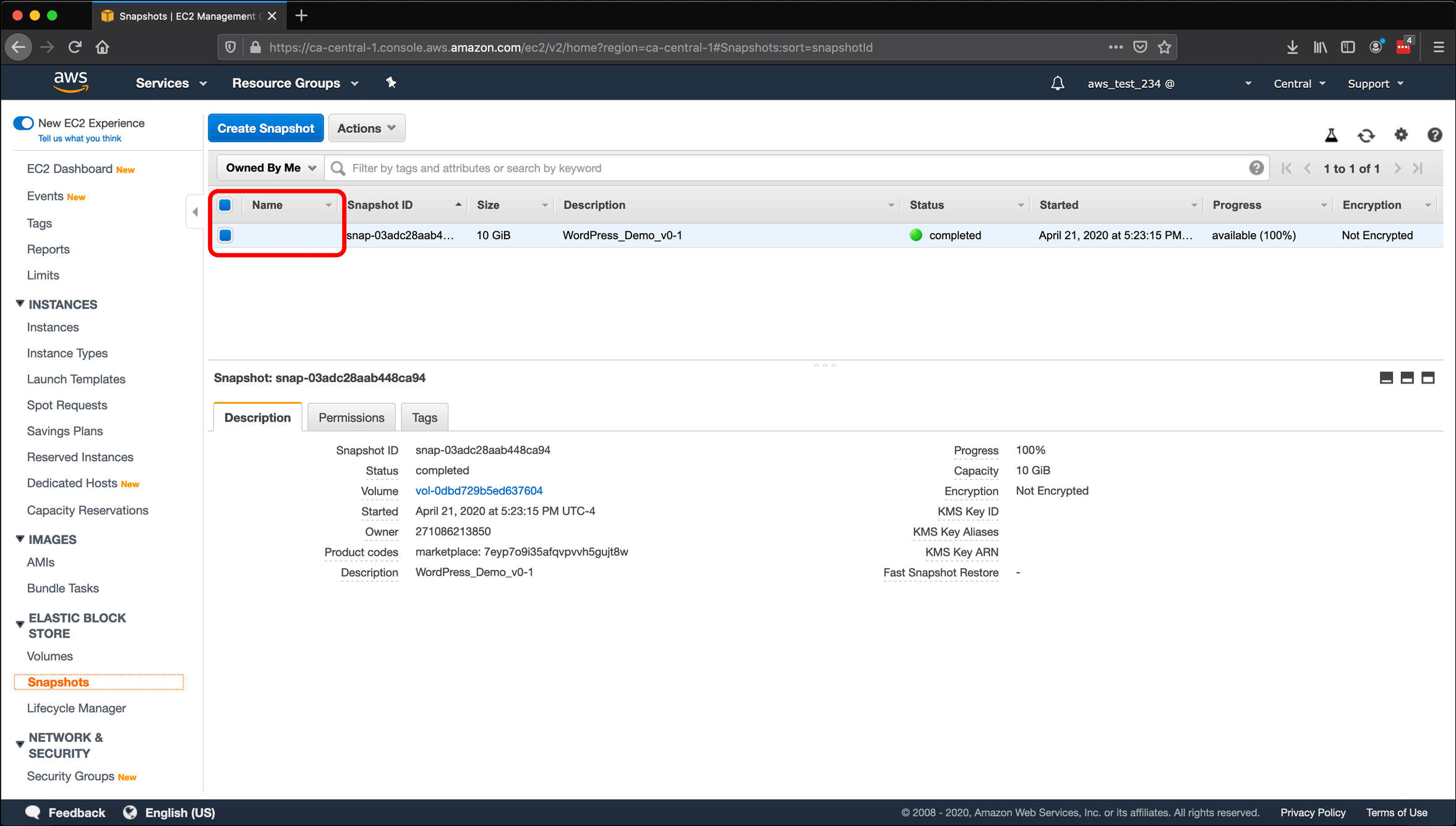Open the Actions dropdown menu

click(366, 128)
